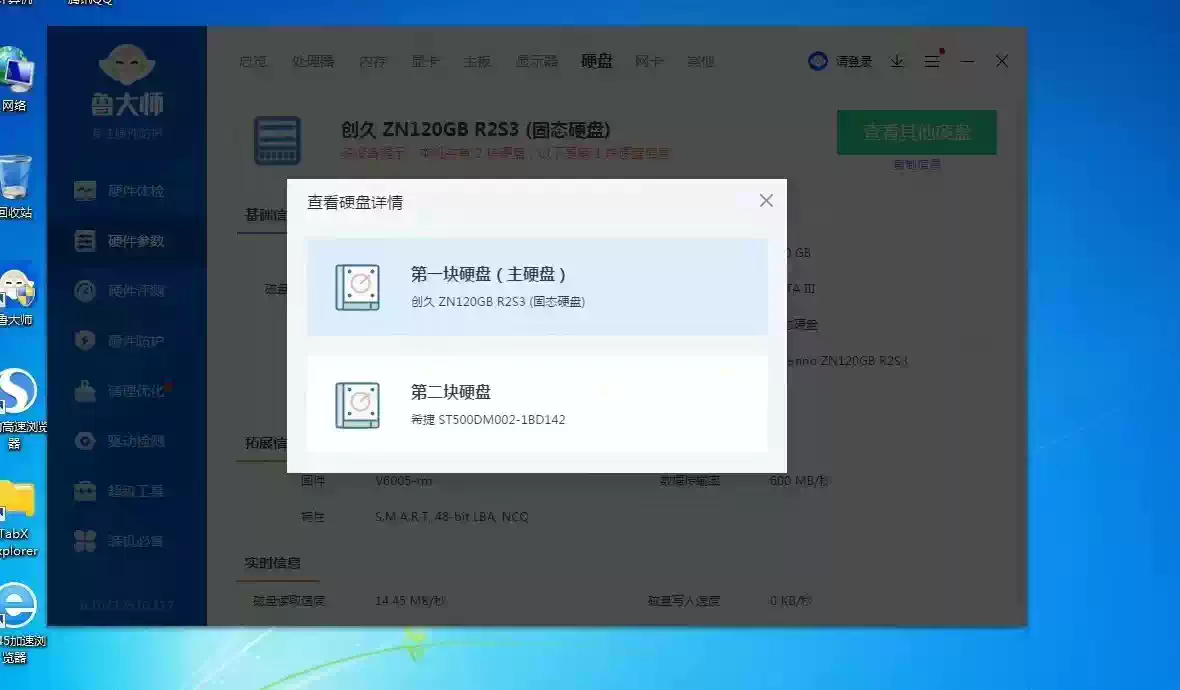Click the green 查看其他硬盘 button

(916, 132)
